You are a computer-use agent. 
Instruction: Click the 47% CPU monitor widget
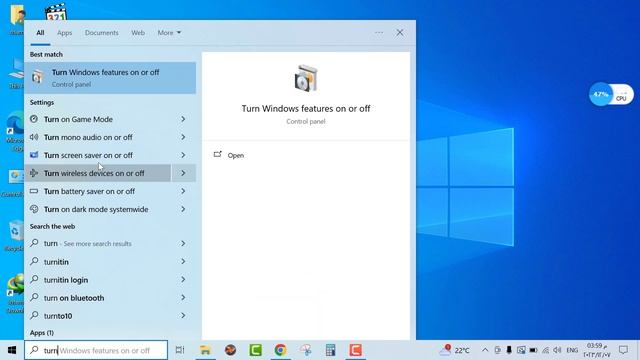coord(611,95)
